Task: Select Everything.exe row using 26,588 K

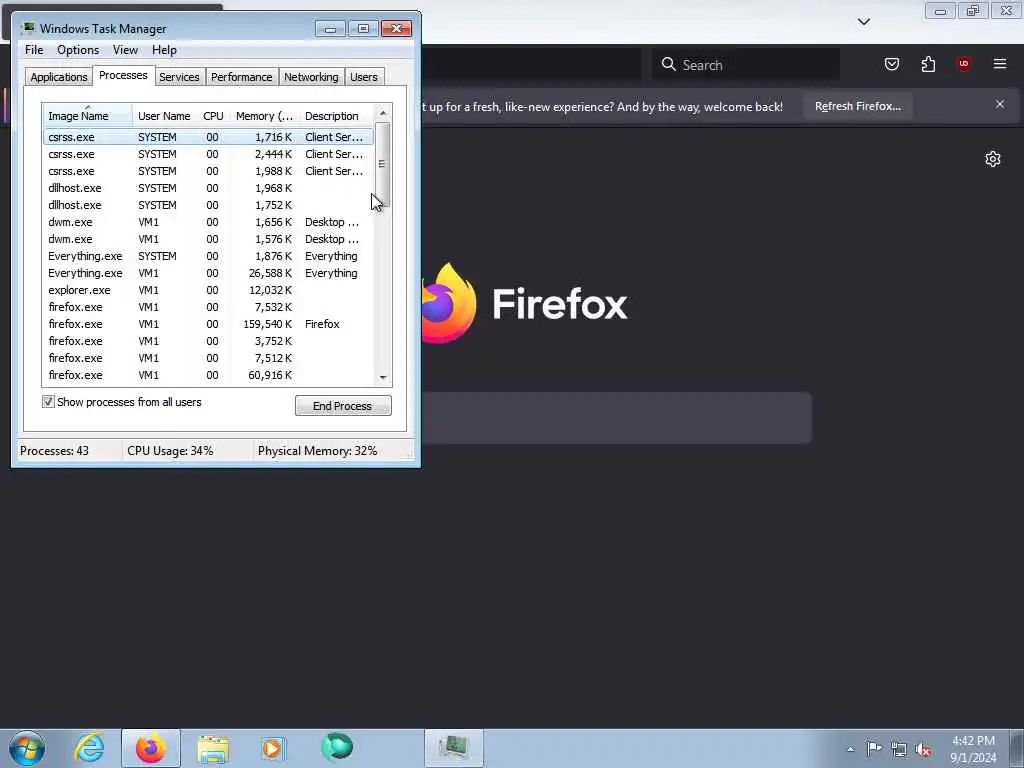Action: click(208, 273)
